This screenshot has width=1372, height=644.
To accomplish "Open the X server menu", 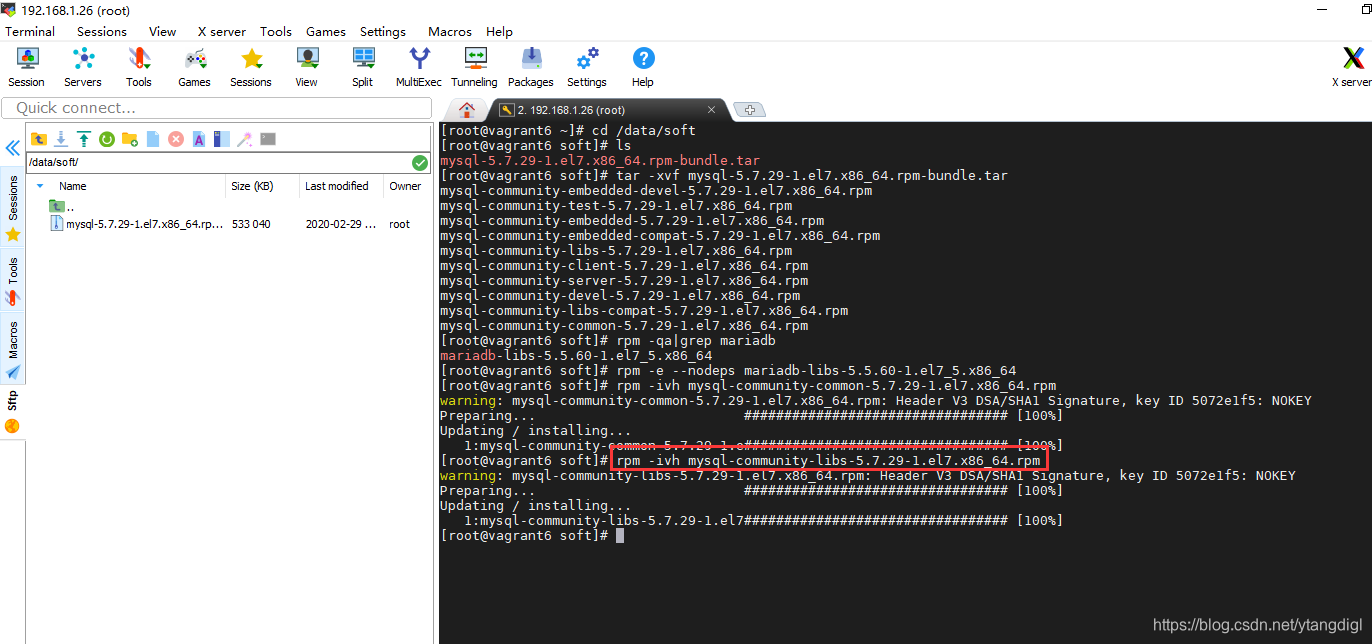I will click(221, 31).
